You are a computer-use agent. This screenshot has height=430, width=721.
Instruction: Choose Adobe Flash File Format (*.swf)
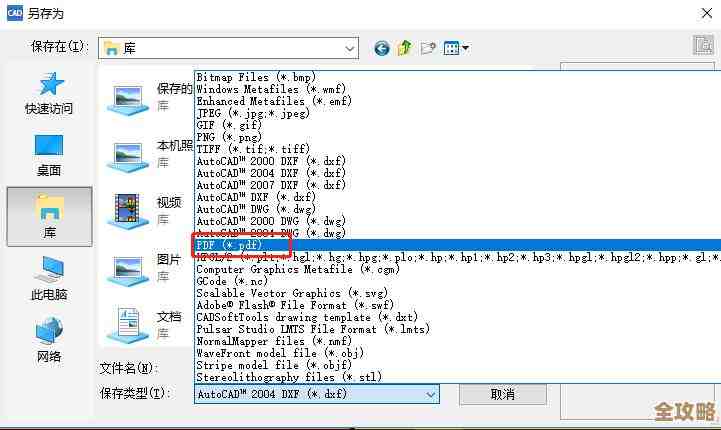pos(295,305)
